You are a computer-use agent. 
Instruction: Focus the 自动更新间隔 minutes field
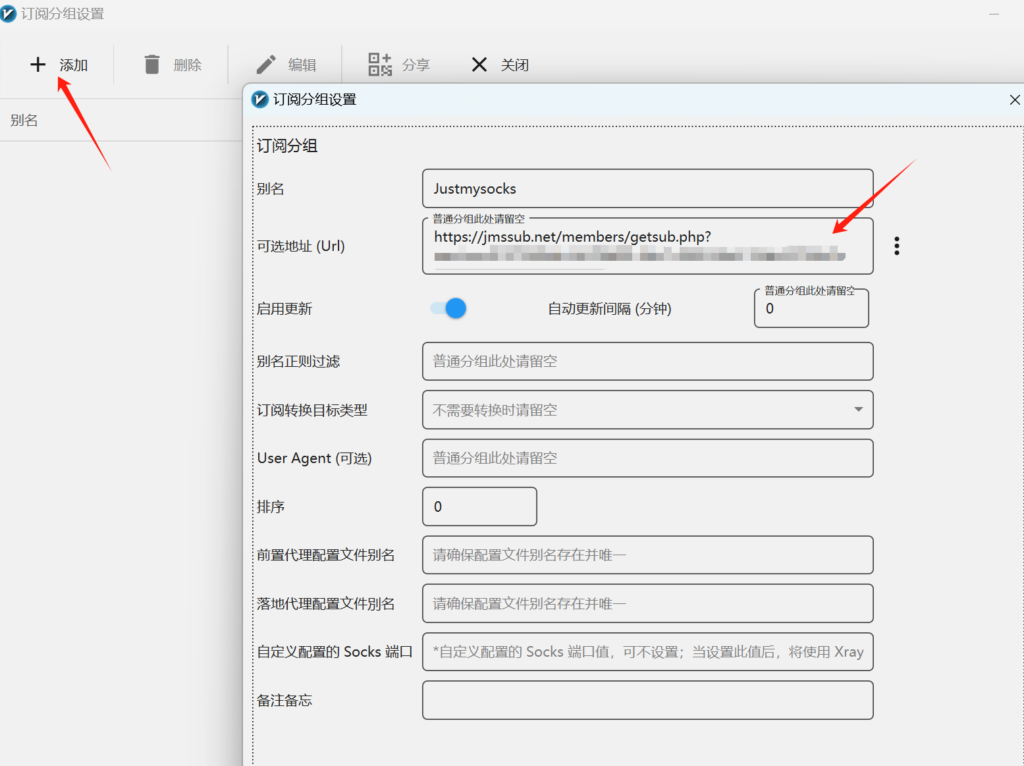coord(810,309)
